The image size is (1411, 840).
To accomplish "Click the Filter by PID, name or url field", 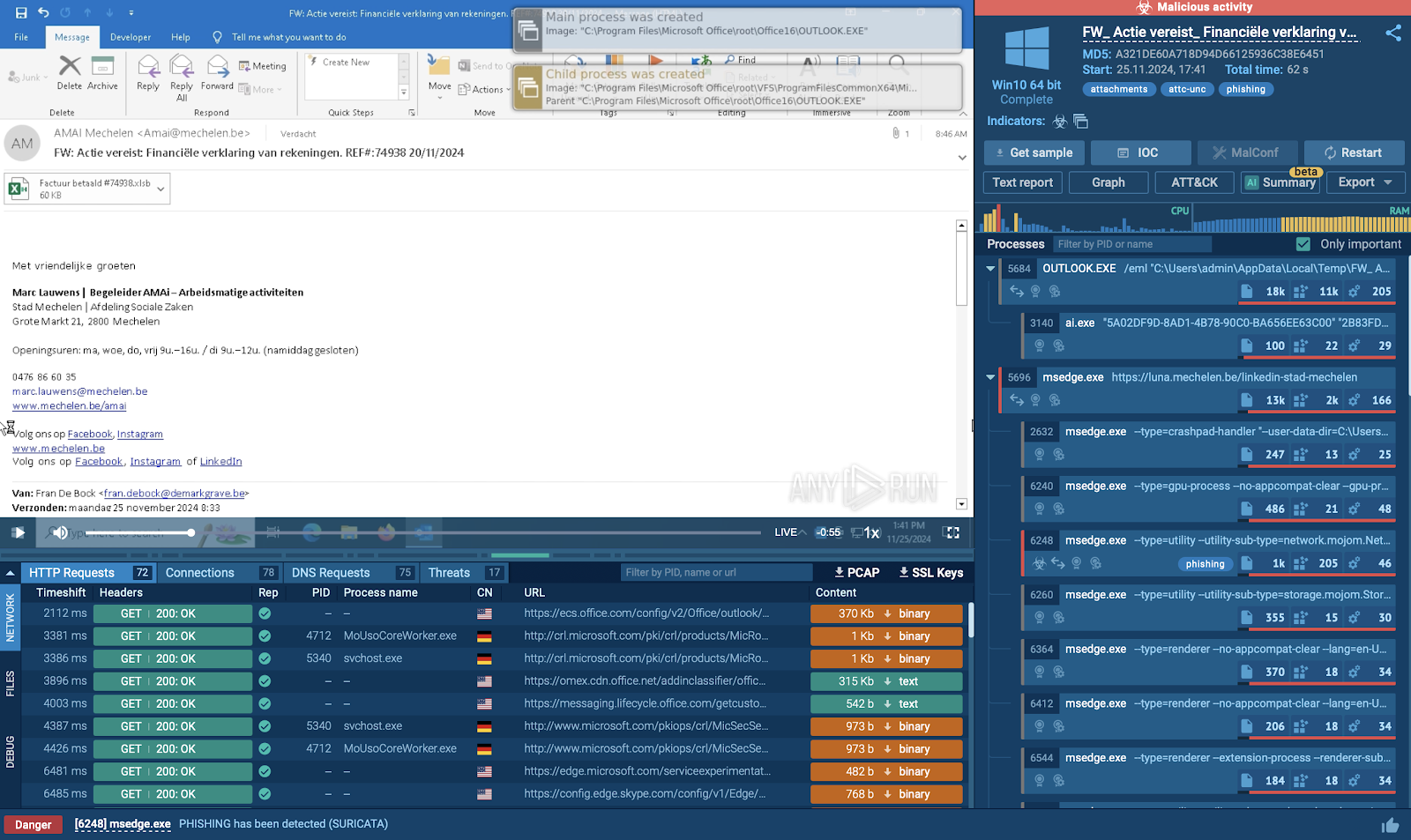I will click(716, 573).
